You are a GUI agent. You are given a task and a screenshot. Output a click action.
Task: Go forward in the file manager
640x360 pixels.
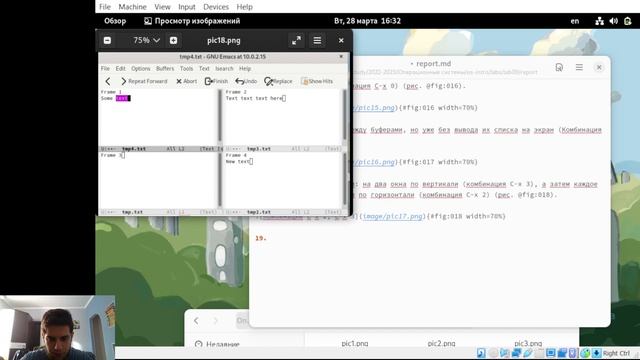pos(216,321)
